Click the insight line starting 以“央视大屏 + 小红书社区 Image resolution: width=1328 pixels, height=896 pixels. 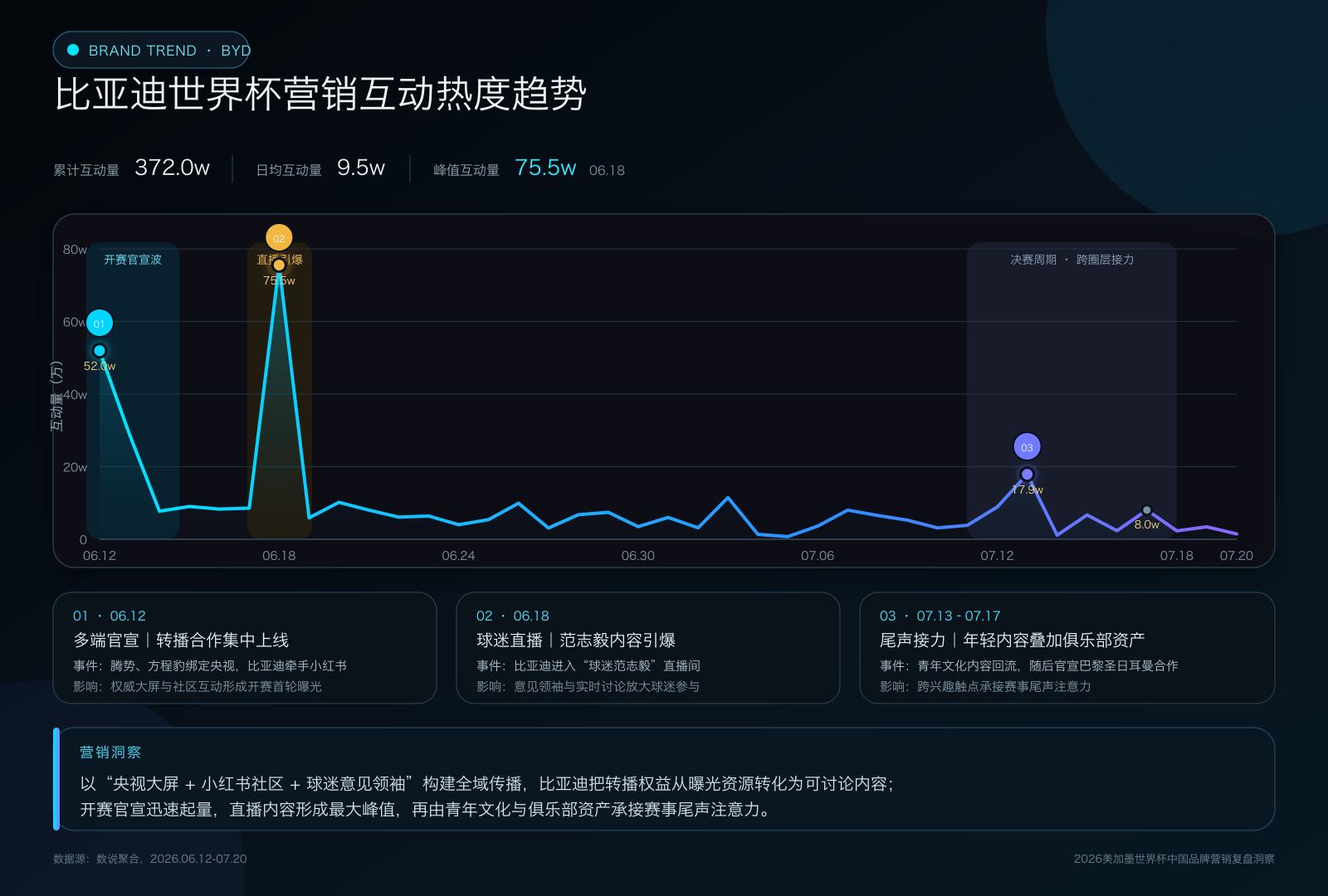coord(487,784)
